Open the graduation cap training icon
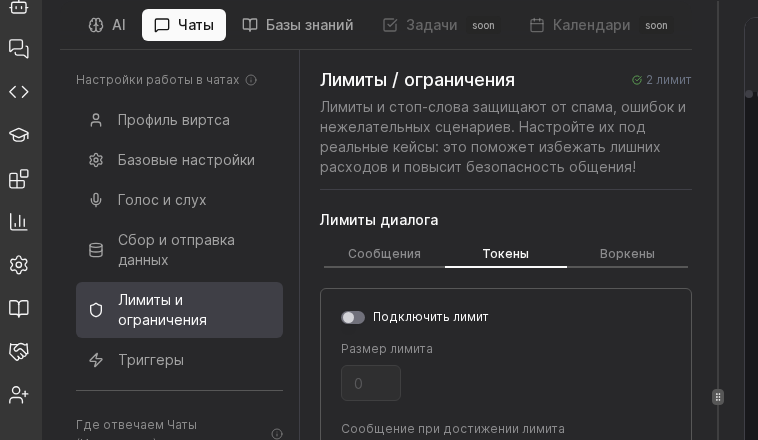Viewport: 758px width, 440px height. pos(19,135)
